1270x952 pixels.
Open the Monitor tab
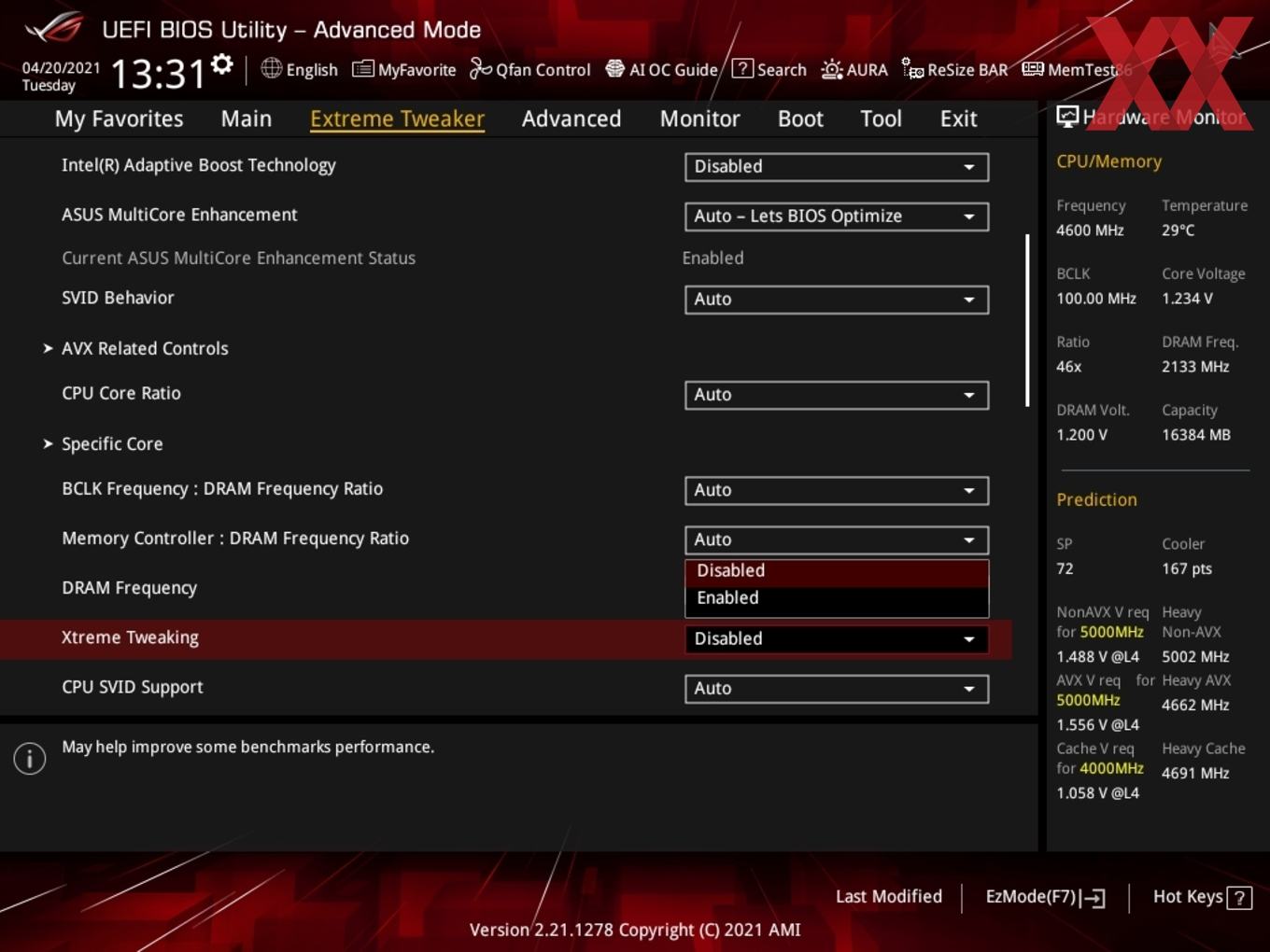coord(699,119)
